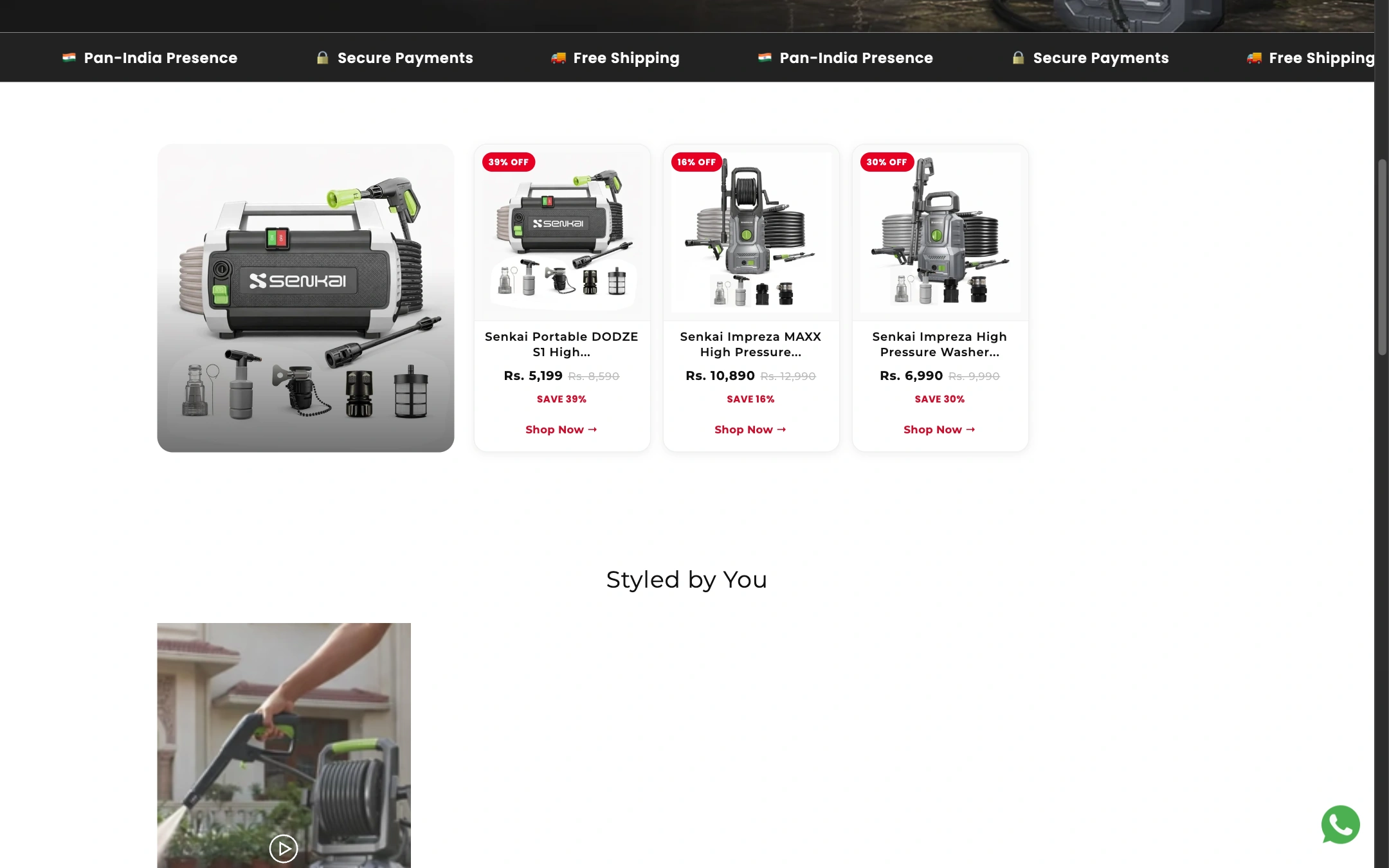
Task: Open the Impreza High Pressure Washer image
Action: (x=940, y=233)
